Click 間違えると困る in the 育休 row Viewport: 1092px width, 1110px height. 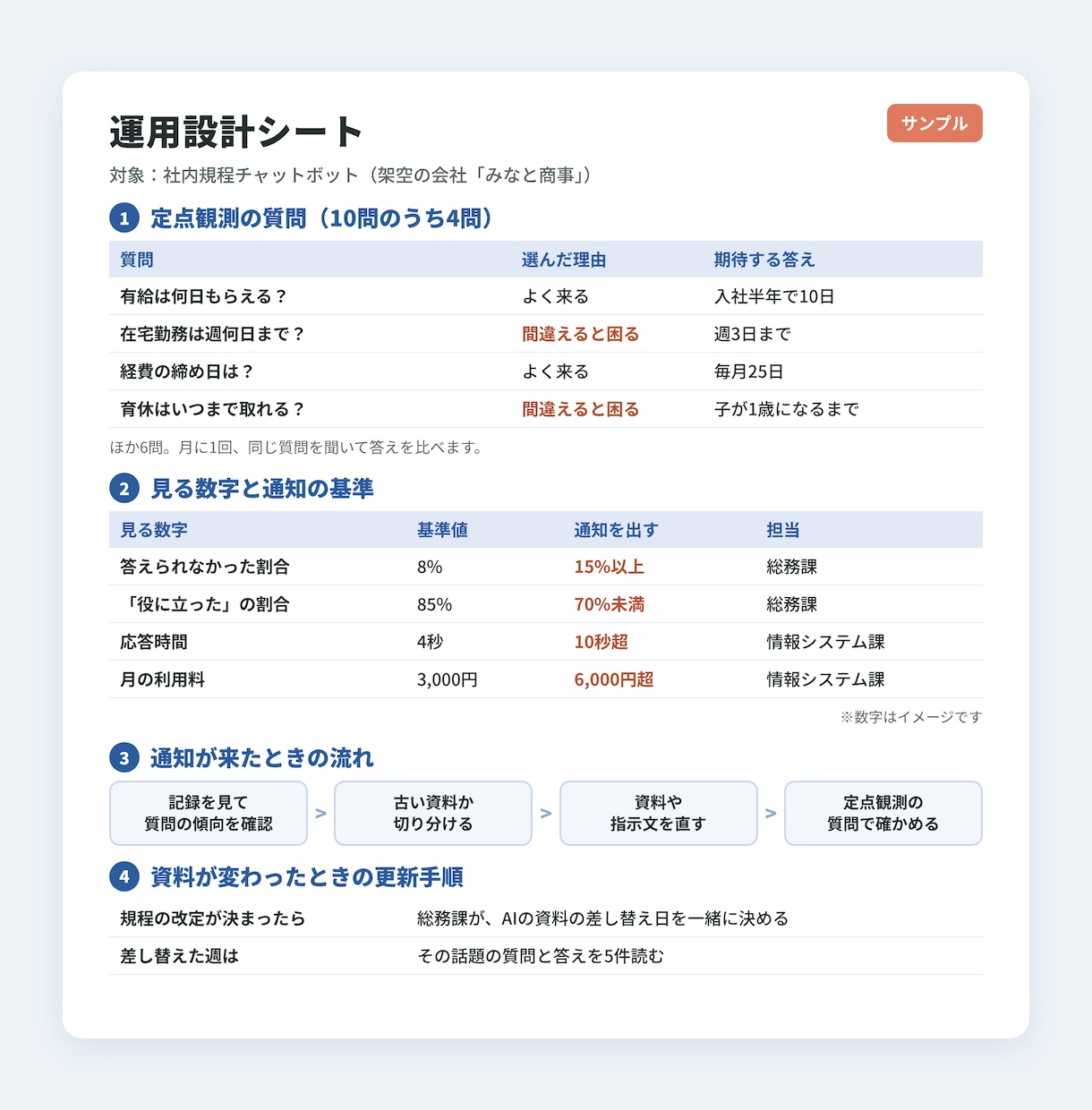coord(581,409)
